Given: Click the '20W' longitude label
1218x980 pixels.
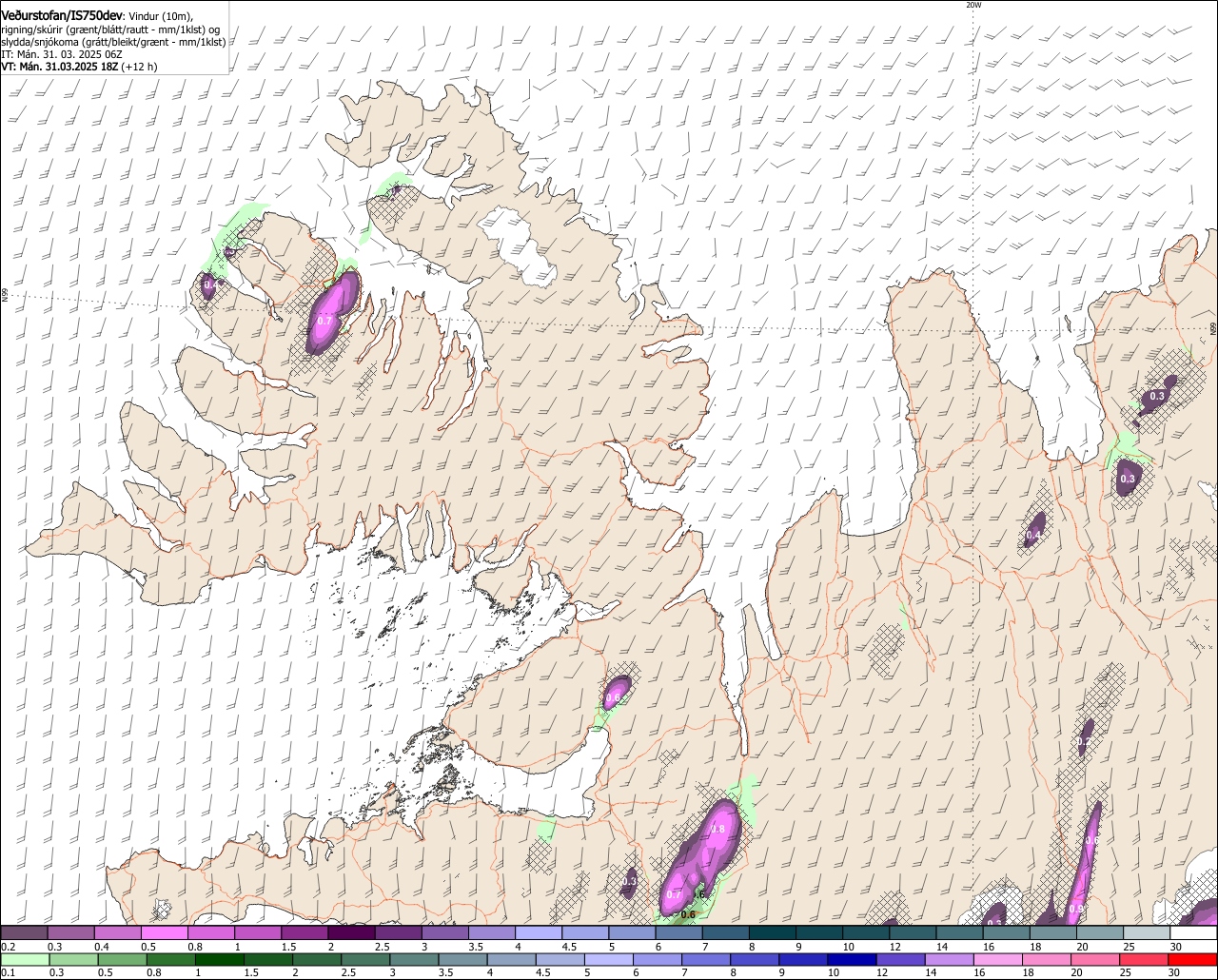Looking at the screenshot, I should pos(973,5).
